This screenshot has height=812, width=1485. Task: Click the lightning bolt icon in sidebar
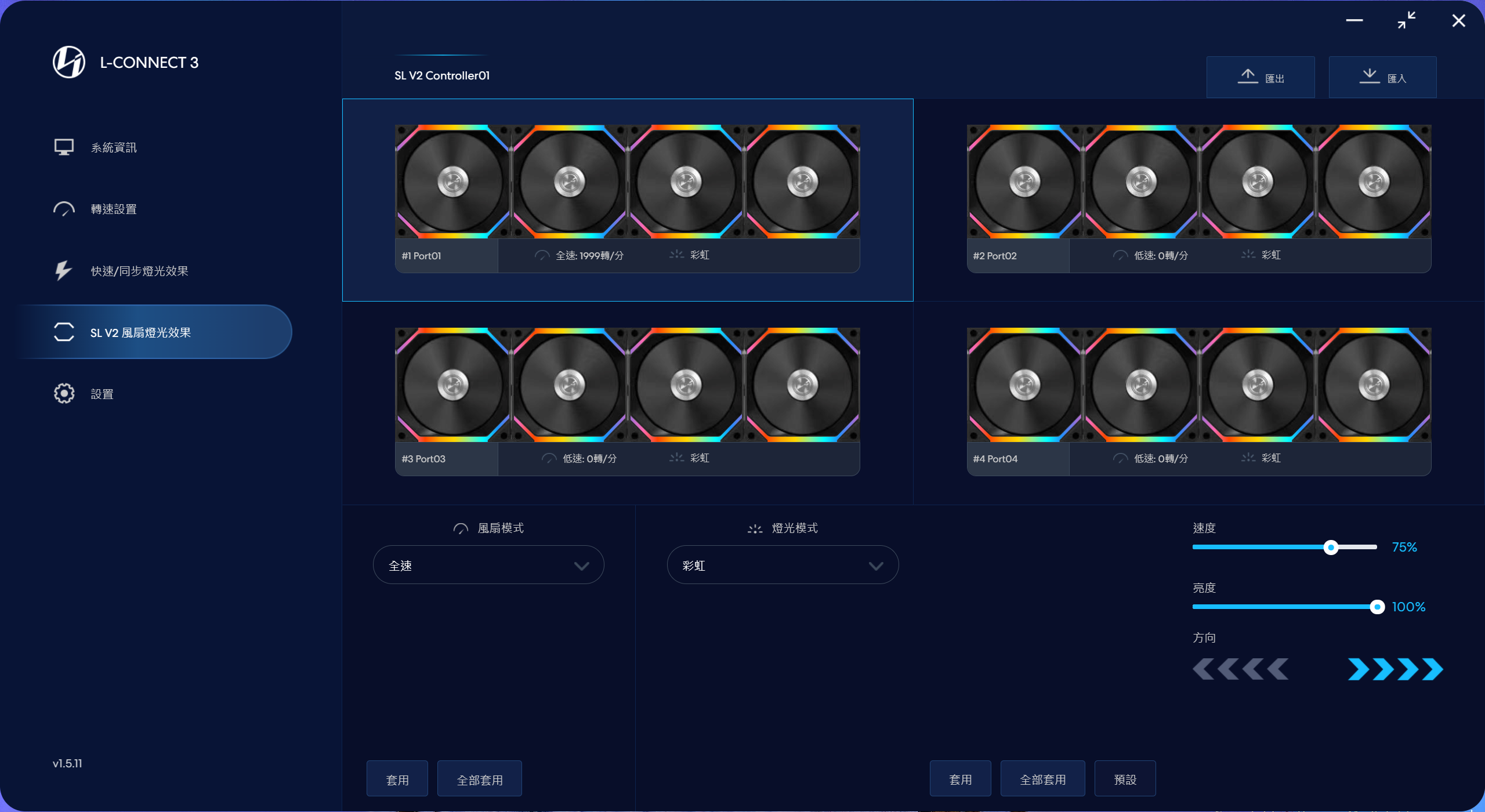(x=63, y=270)
